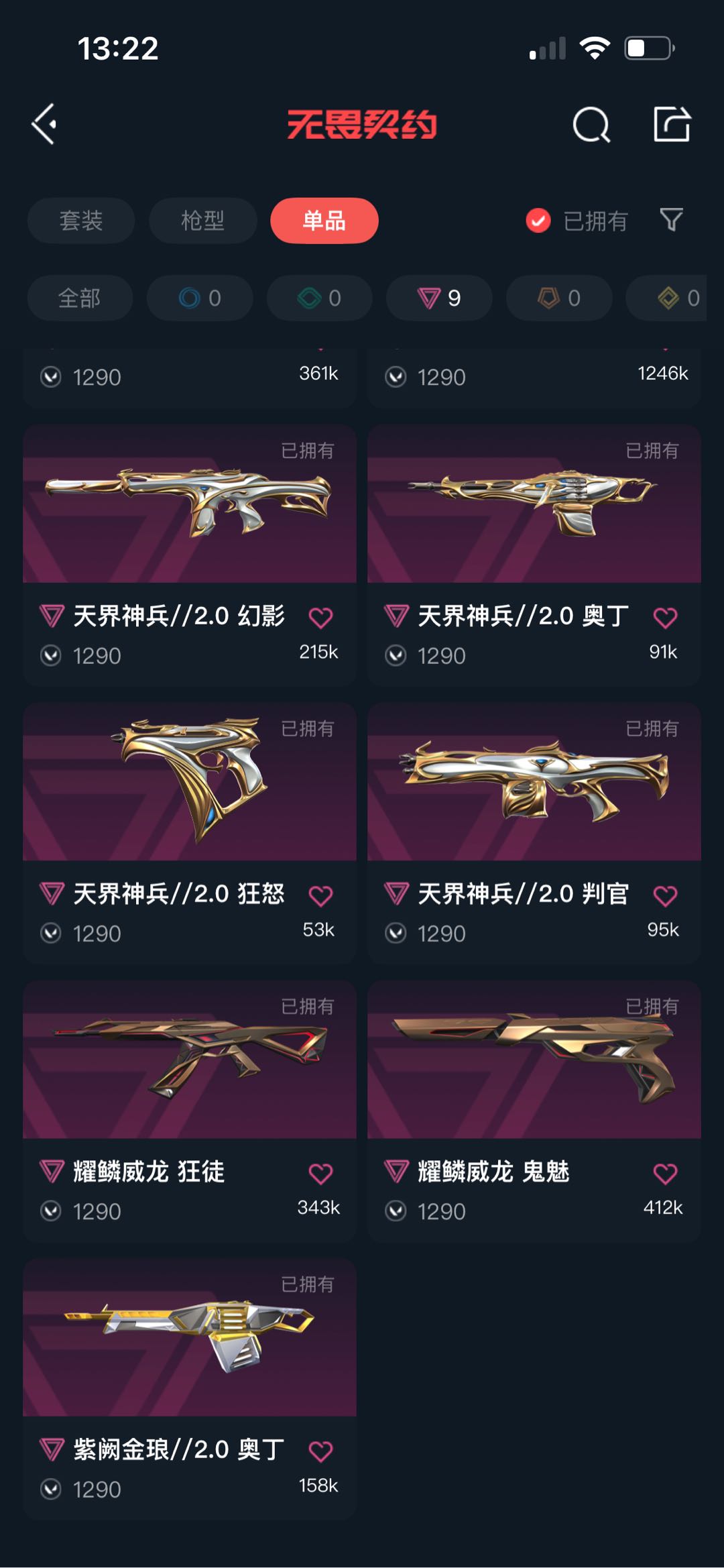Favorite 紫阙金琅//2.0 奥丁 with heart toggle

pyautogui.click(x=320, y=1451)
